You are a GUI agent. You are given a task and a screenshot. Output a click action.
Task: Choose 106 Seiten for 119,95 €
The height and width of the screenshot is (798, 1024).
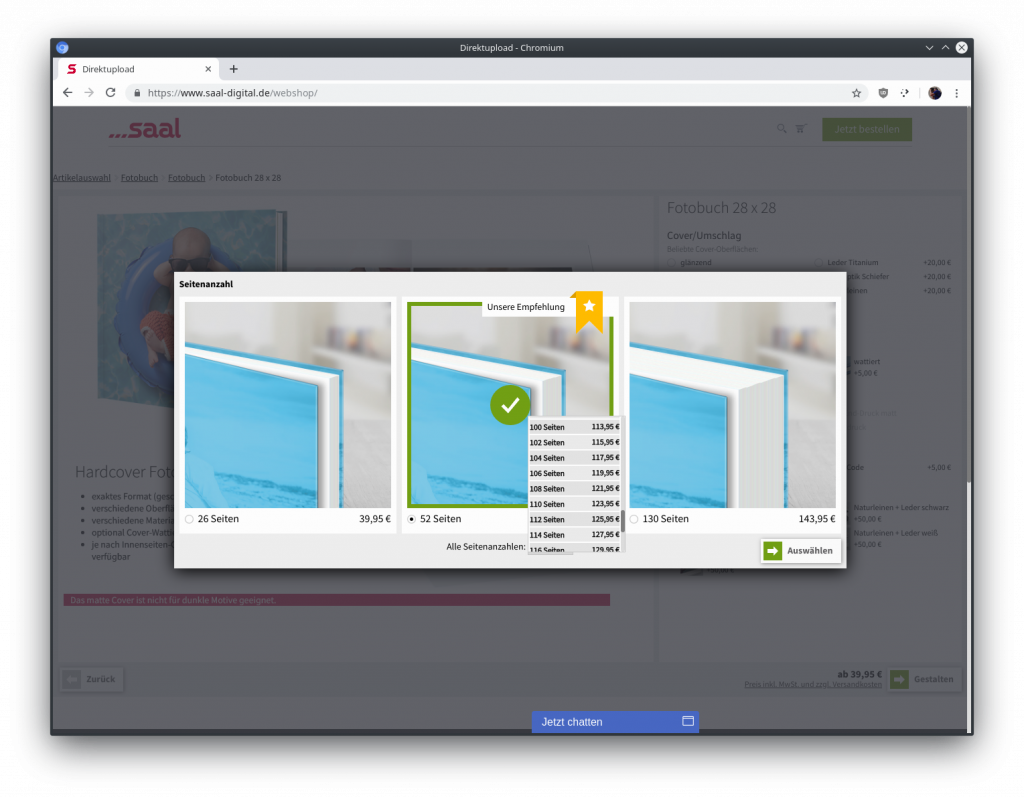[573, 473]
